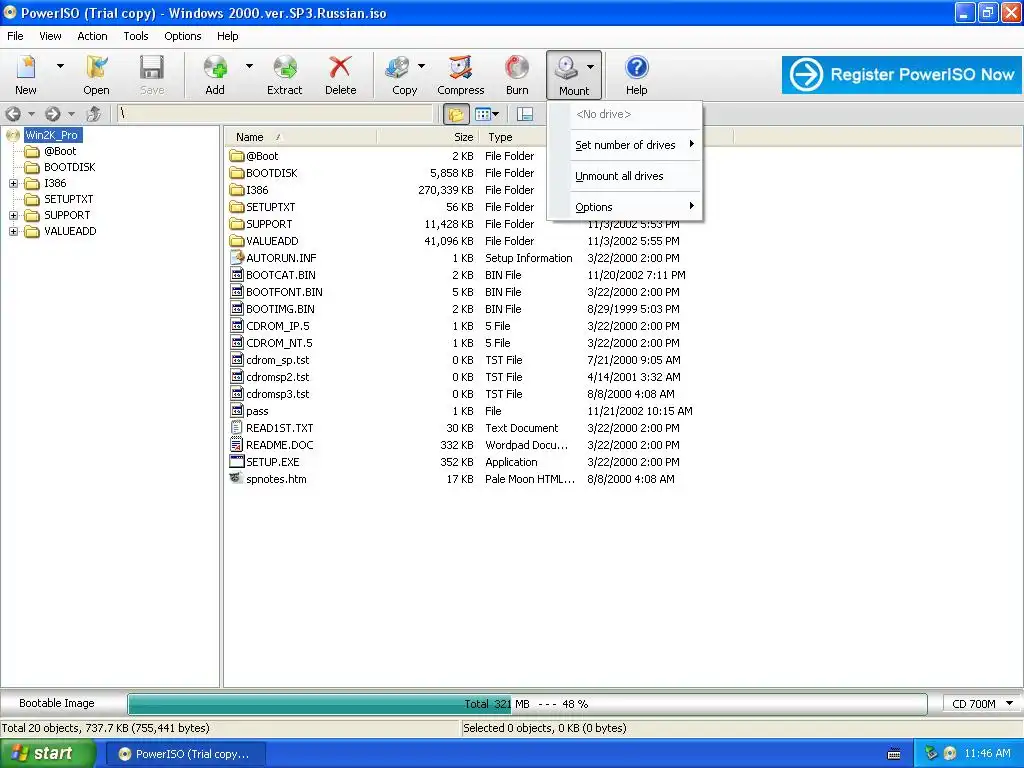Select the BOOTCAT.BIN file icon

click(236, 275)
